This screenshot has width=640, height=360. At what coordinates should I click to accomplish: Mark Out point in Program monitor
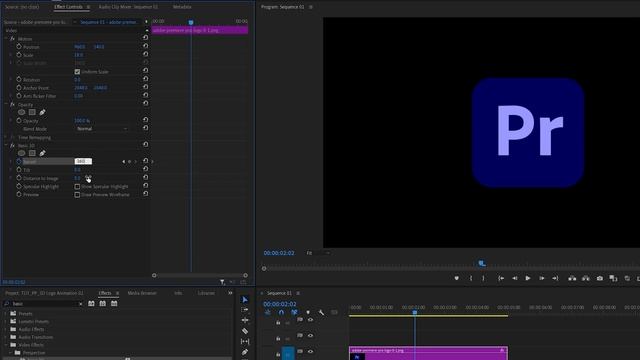tap(483, 278)
